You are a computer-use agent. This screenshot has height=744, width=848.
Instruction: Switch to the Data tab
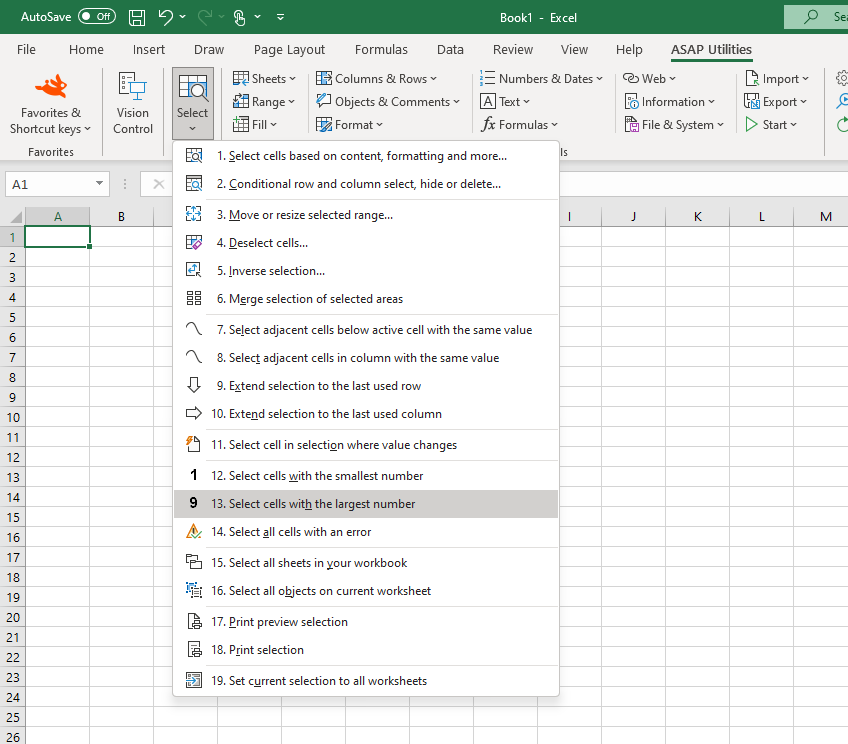click(450, 50)
